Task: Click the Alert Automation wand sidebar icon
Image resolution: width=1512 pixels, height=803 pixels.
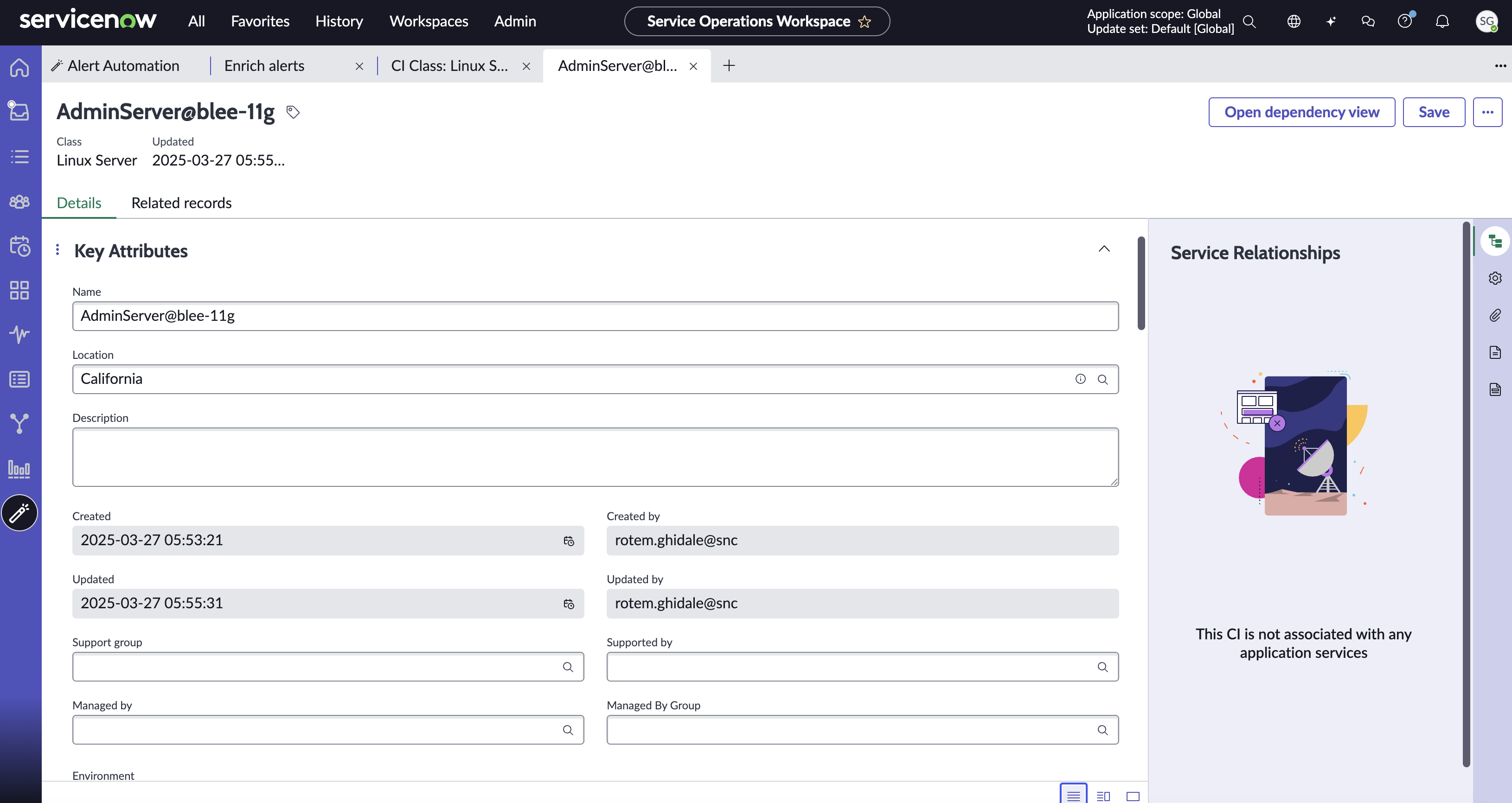Action: click(19, 513)
